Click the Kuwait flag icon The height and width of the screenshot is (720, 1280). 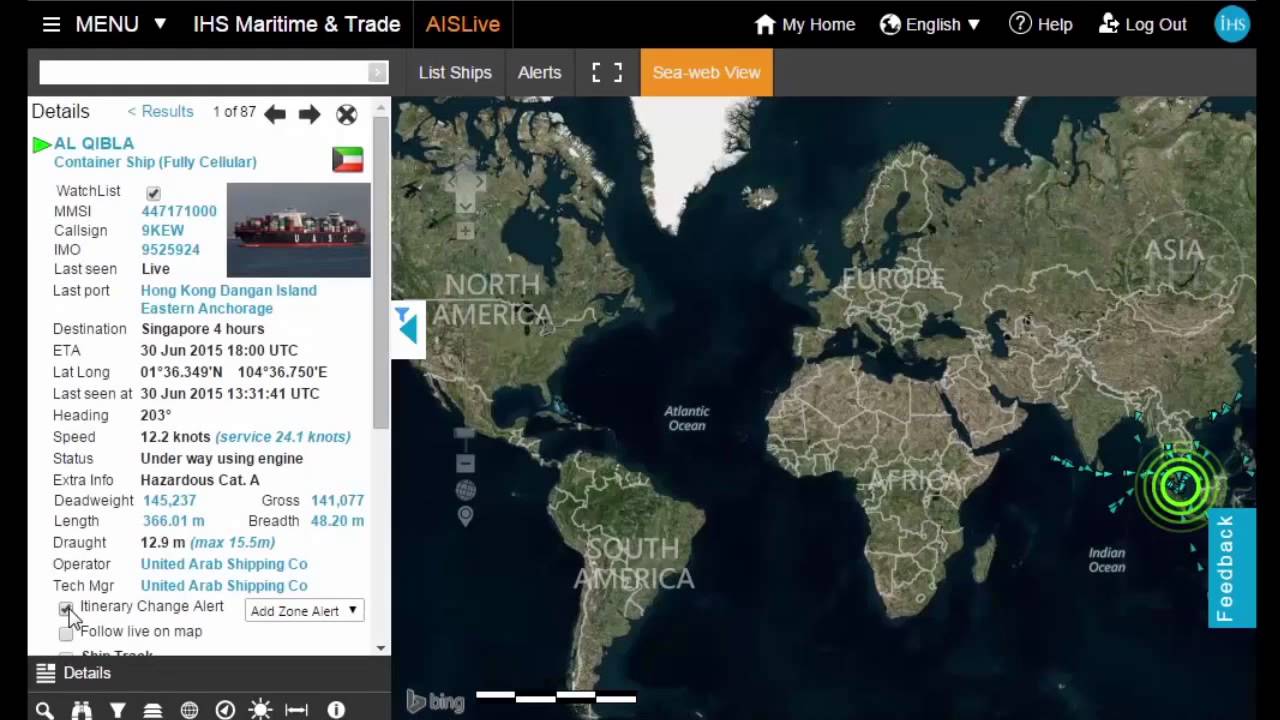click(x=348, y=159)
